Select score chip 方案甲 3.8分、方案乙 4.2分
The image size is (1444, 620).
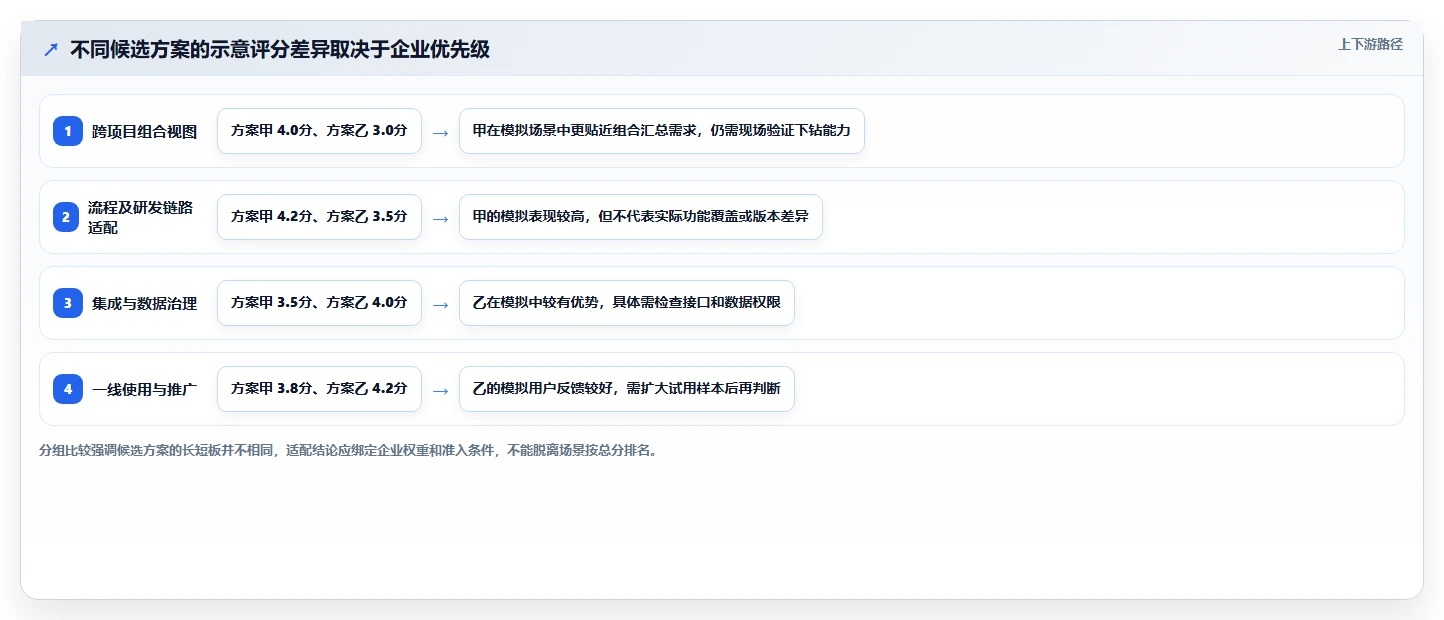319,389
